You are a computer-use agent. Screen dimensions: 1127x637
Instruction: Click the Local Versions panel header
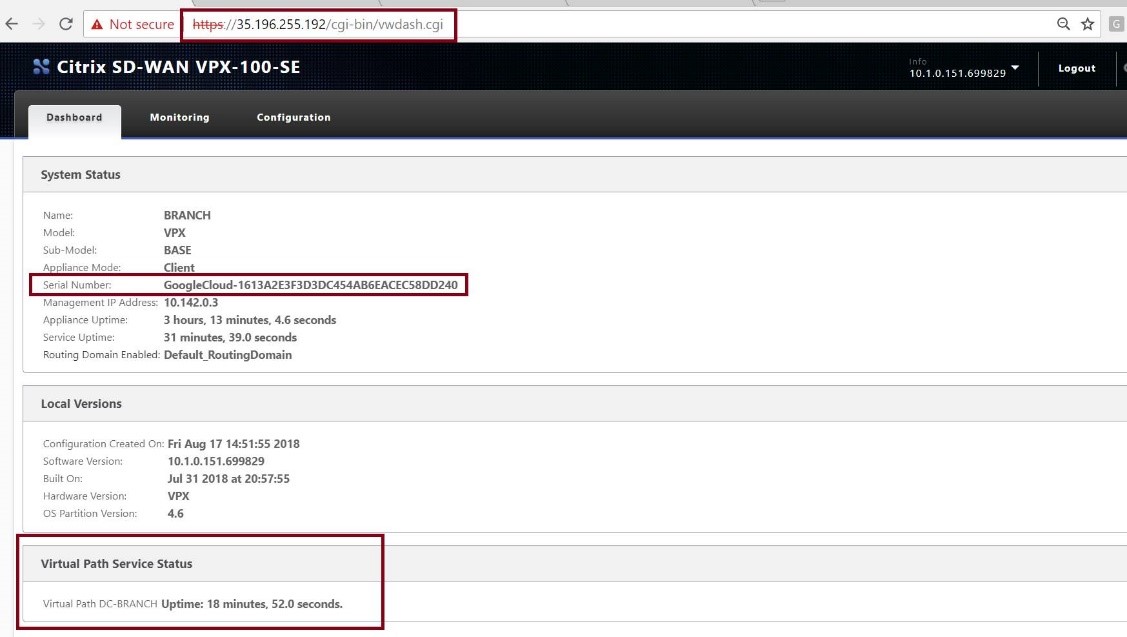pyautogui.click(x=81, y=404)
